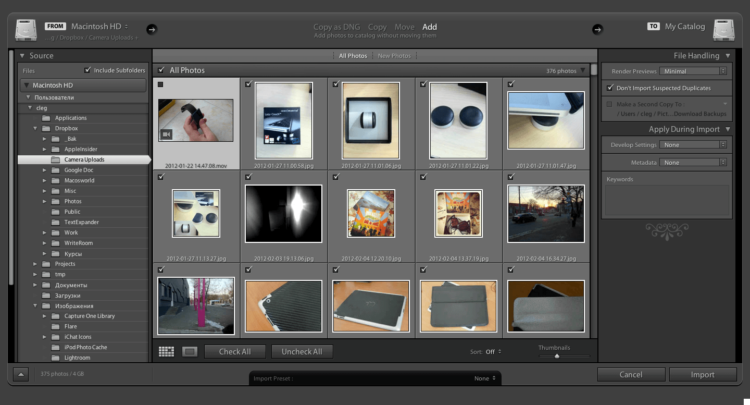Uncheck photo 2012-01-27 11.01.06.jpg

coord(336,84)
